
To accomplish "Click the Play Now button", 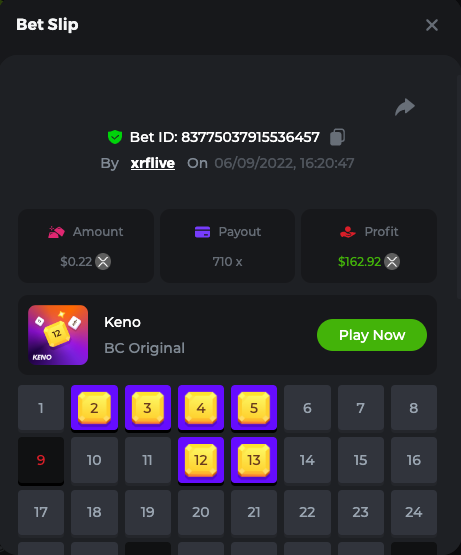I will tap(372, 335).
